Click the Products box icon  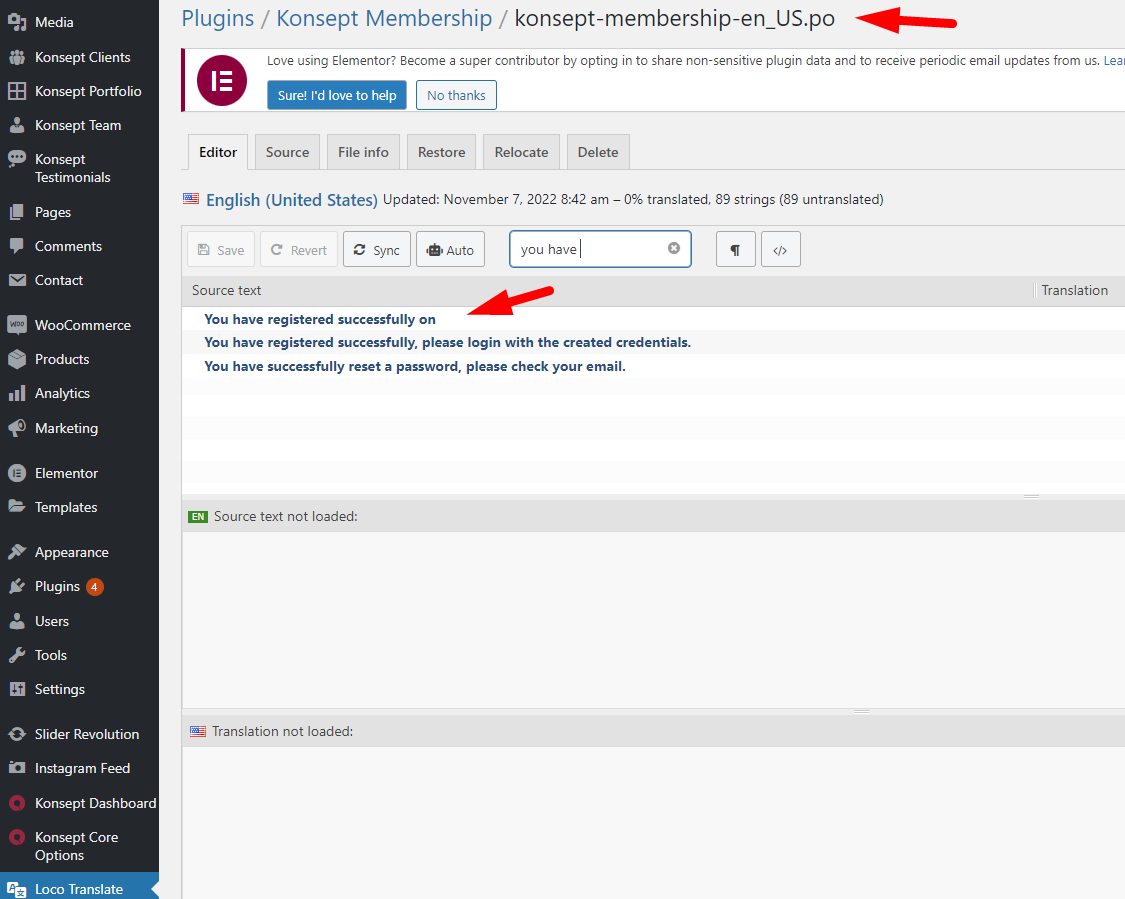point(17,359)
